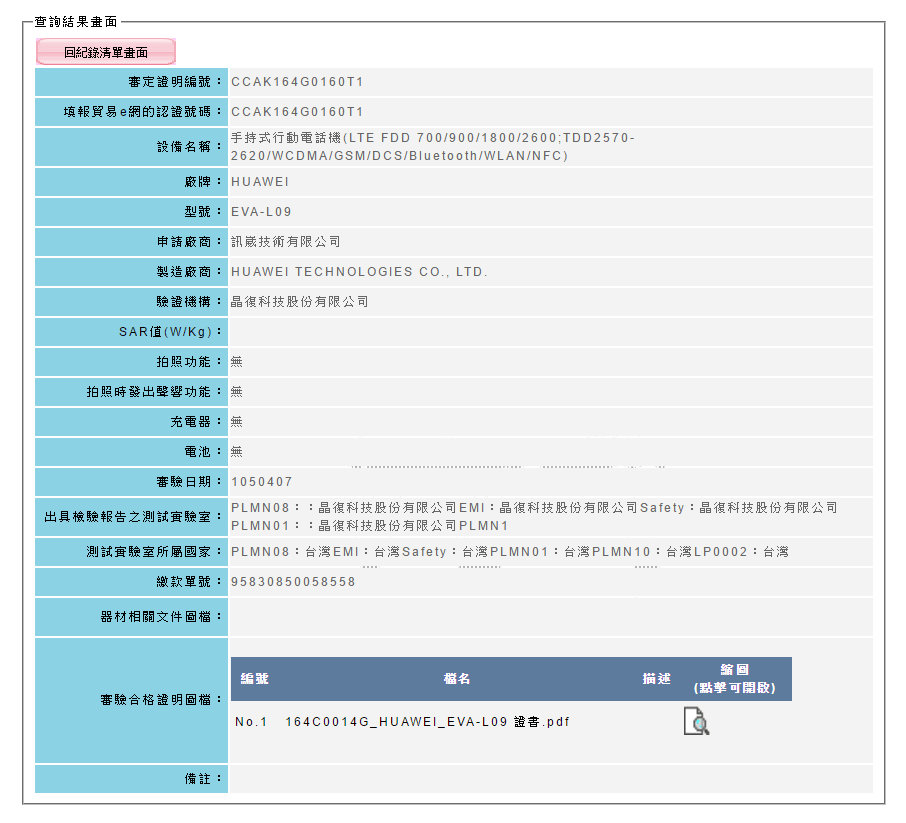This screenshot has height=823, width=906.
Task: Click the No.1 entry in the file table
Action: coord(251,722)
